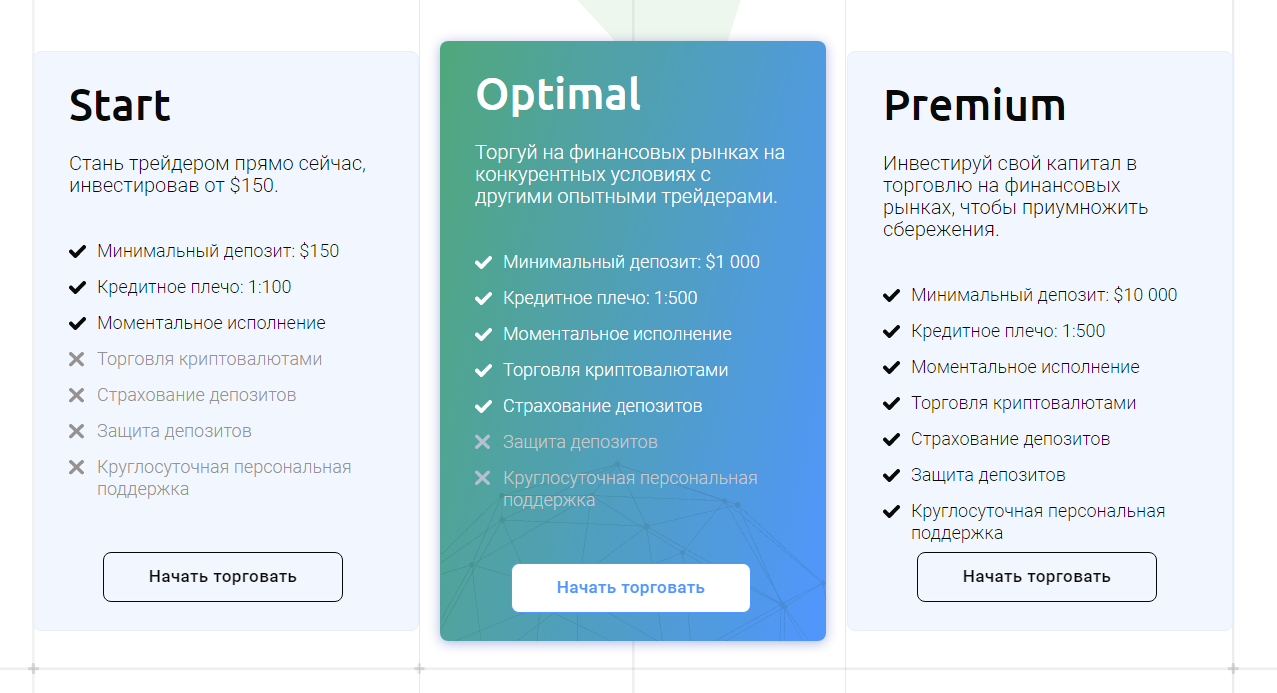Viewport: 1277px width, 693px height.
Task: Click cross icon beside Start's "Страхование депозитов"
Action: (x=77, y=396)
